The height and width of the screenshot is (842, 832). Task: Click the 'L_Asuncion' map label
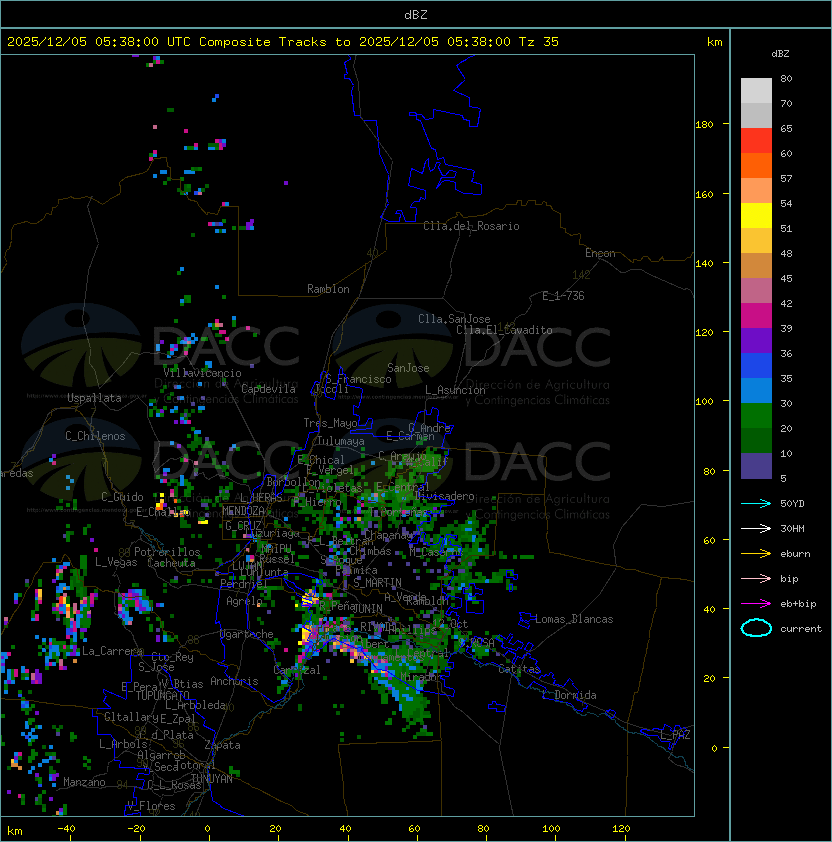[x=455, y=390]
